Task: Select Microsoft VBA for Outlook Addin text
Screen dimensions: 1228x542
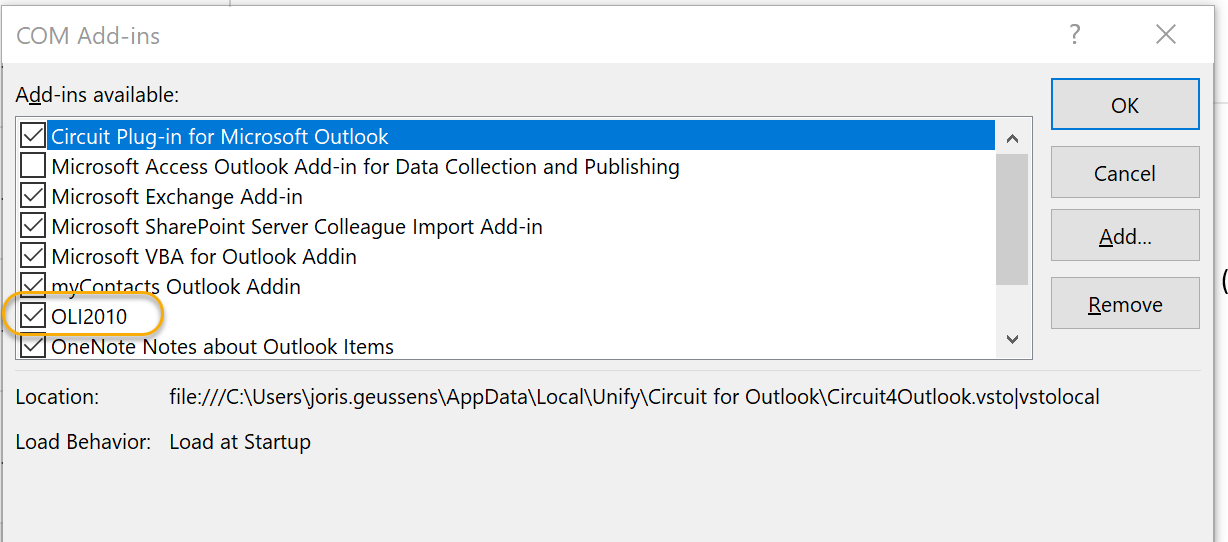Action: tap(204, 256)
